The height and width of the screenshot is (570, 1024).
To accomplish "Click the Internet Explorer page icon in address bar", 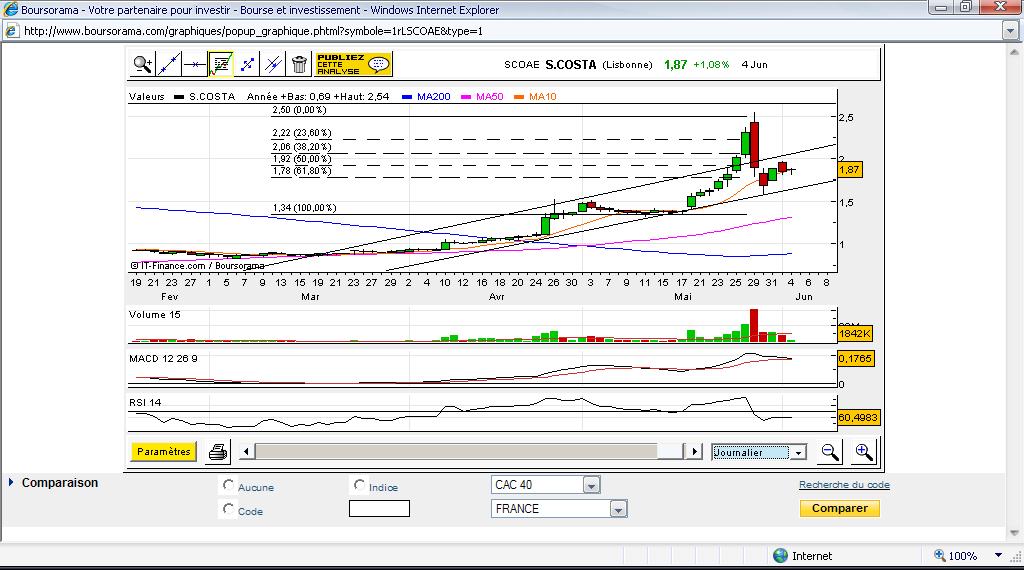I will [x=11, y=31].
